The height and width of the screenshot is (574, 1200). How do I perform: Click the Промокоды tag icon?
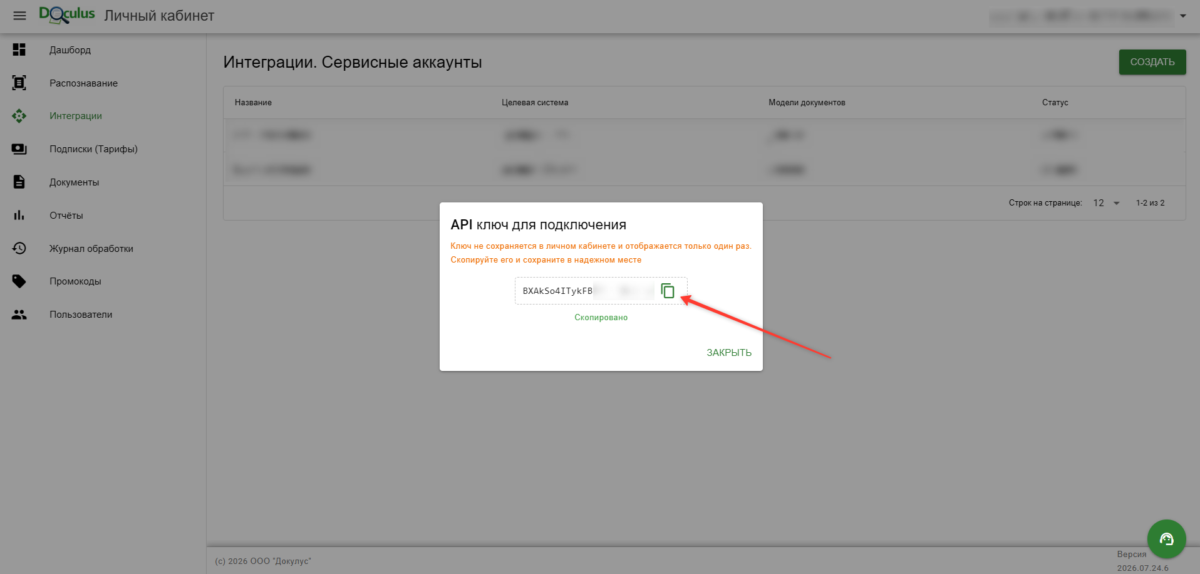[19, 281]
